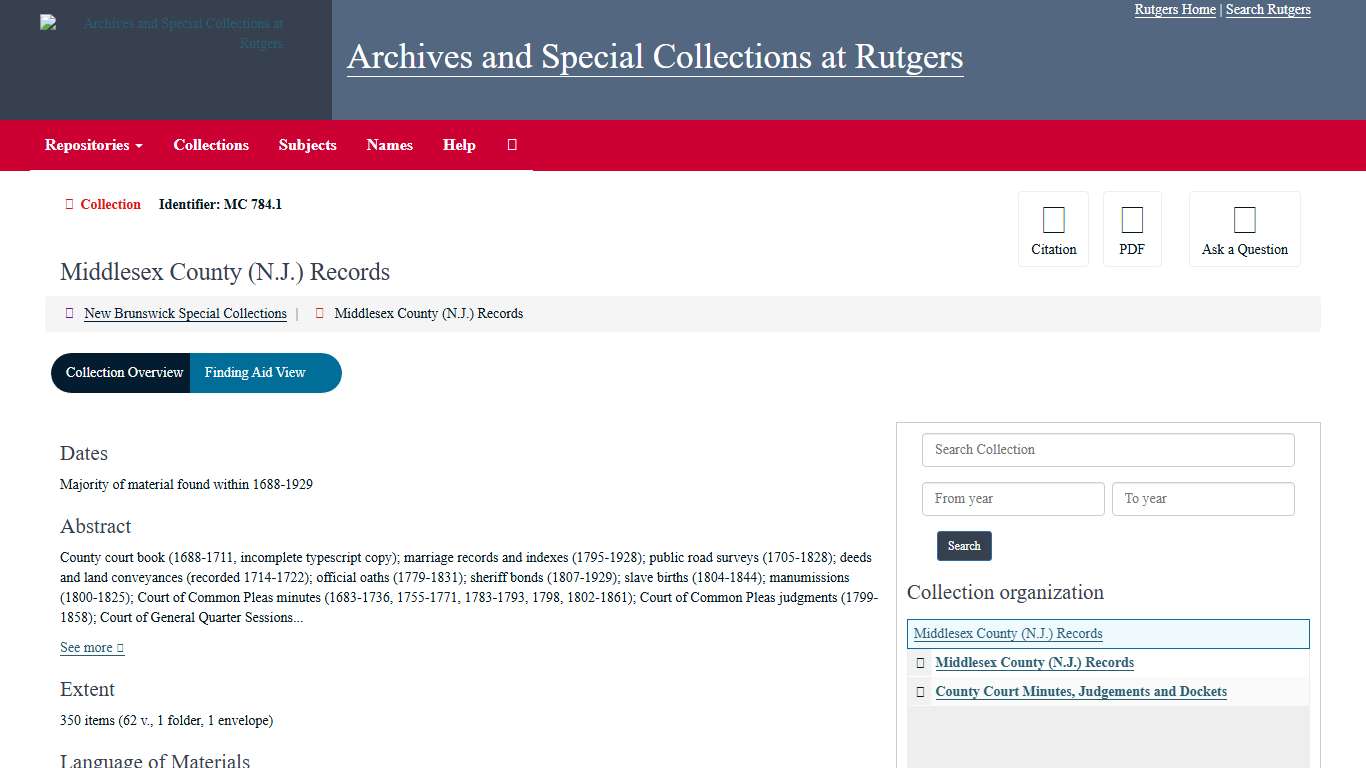The width and height of the screenshot is (1366, 768).
Task: Open search using the magnifier icon in navigation
Action: coord(512,145)
